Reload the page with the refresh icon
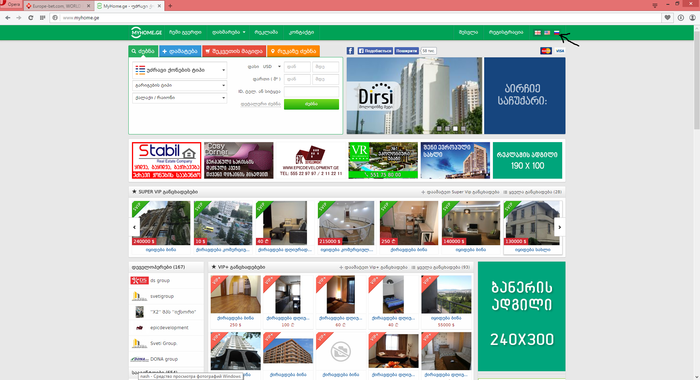 [30, 18]
